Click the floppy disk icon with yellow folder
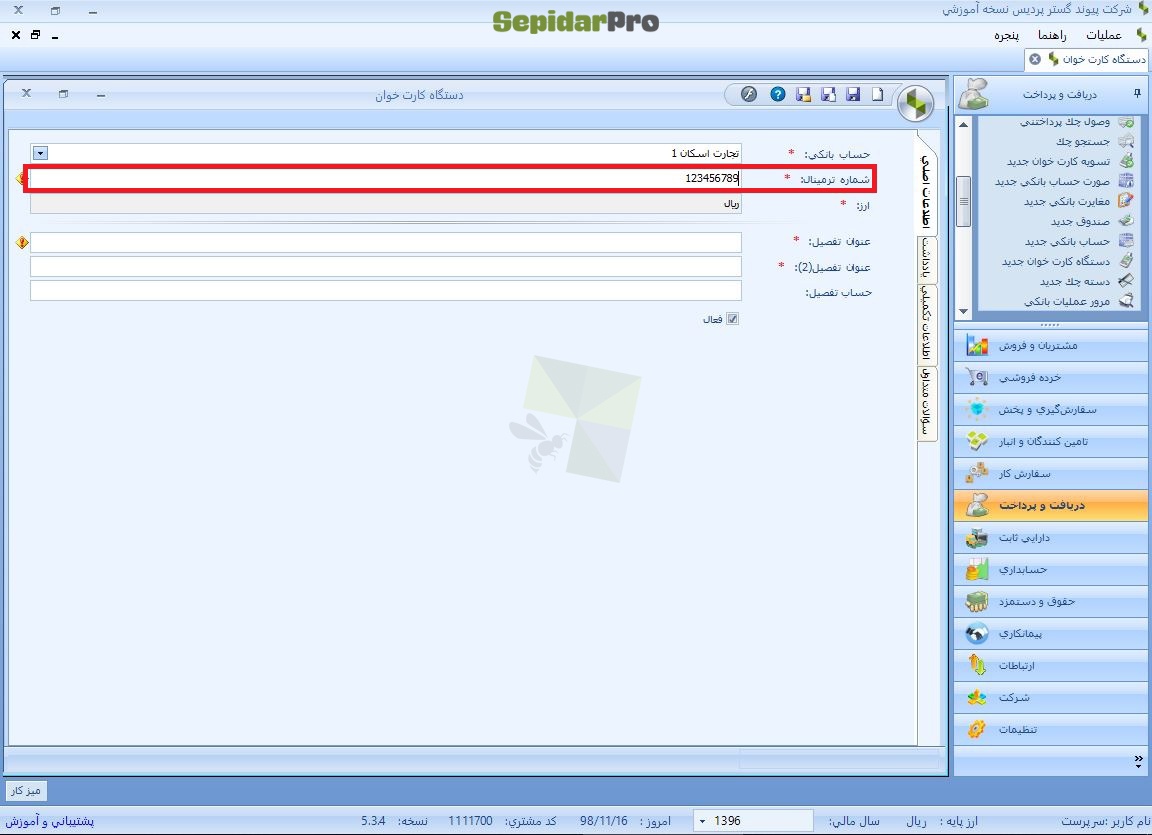Image resolution: width=1152 pixels, height=835 pixels. 804,94
